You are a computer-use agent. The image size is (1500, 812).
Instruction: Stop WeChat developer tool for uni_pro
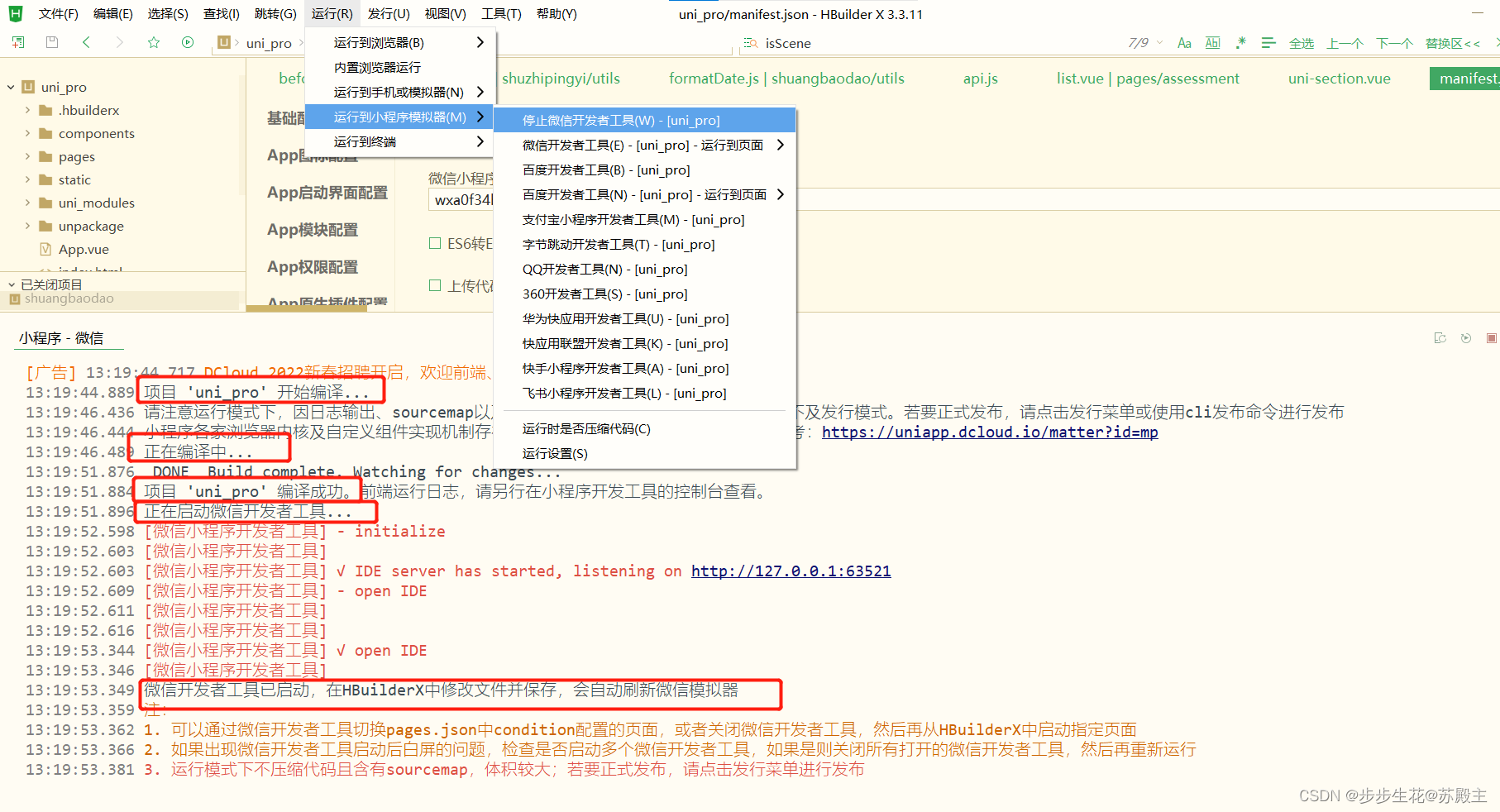pyautogui.click(x=645, y=120)
